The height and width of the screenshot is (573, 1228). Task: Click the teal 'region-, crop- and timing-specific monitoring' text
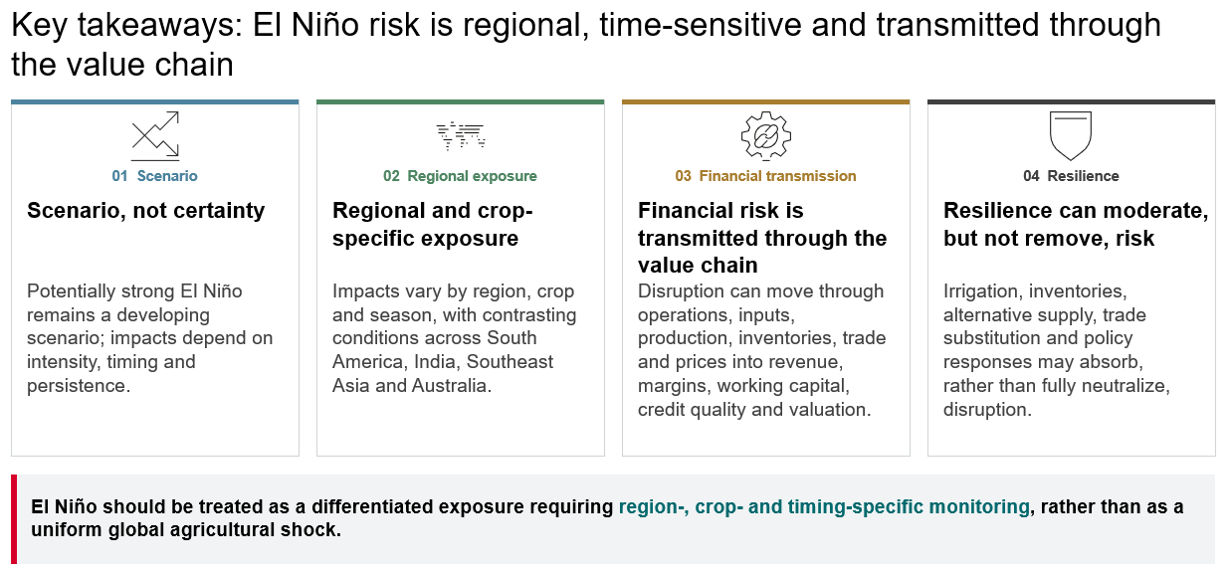824,507
